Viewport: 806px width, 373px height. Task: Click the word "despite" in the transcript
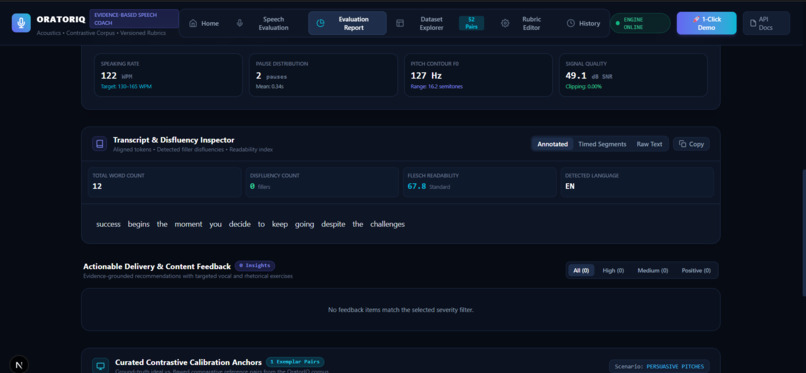pos(333,225)
